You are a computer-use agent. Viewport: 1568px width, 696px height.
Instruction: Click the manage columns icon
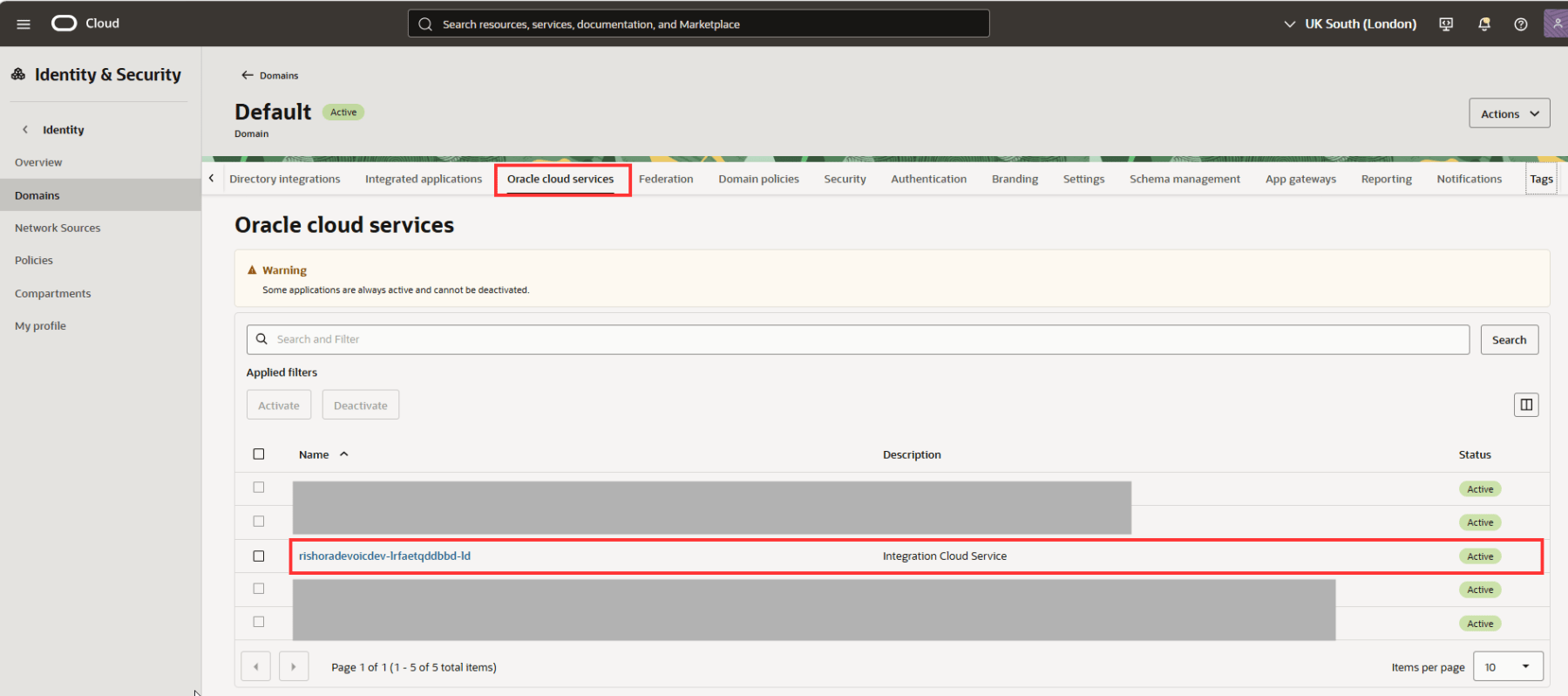pyautogui.click(x=1525, y=405)
